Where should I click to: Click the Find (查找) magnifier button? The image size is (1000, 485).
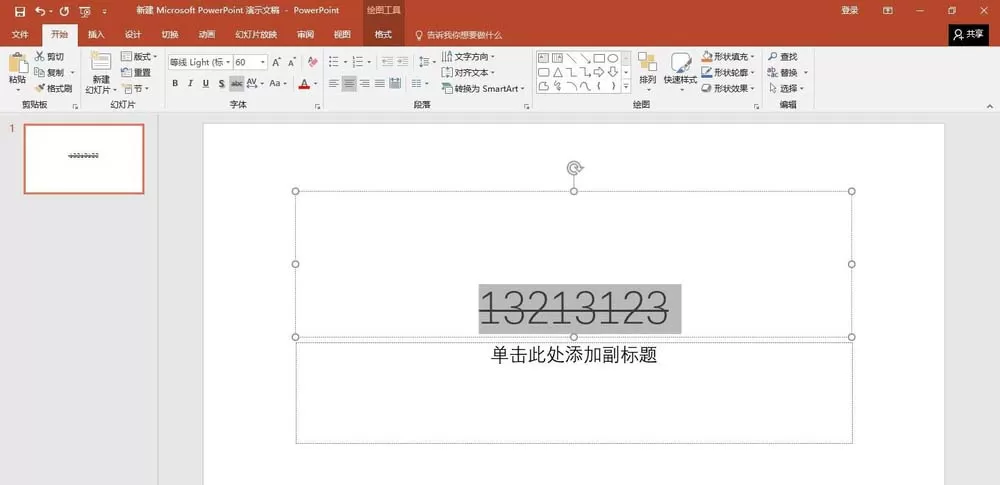(783, 57)
